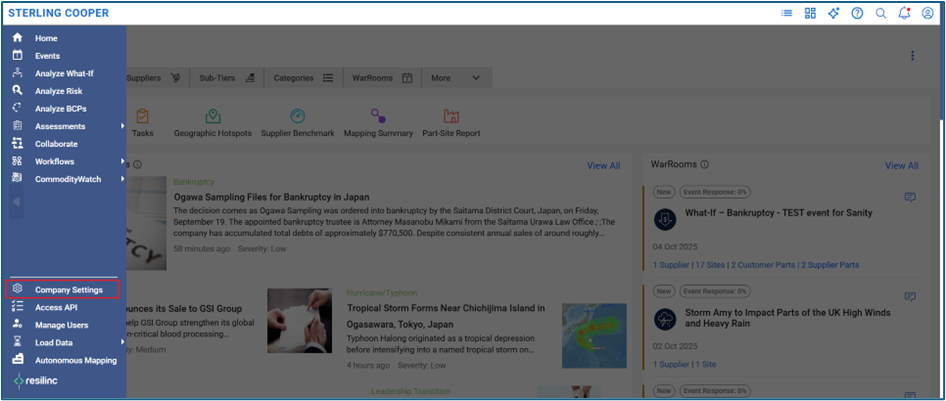
Task: Expand the Assessments submenu arrow
Action: coord(122,126)
